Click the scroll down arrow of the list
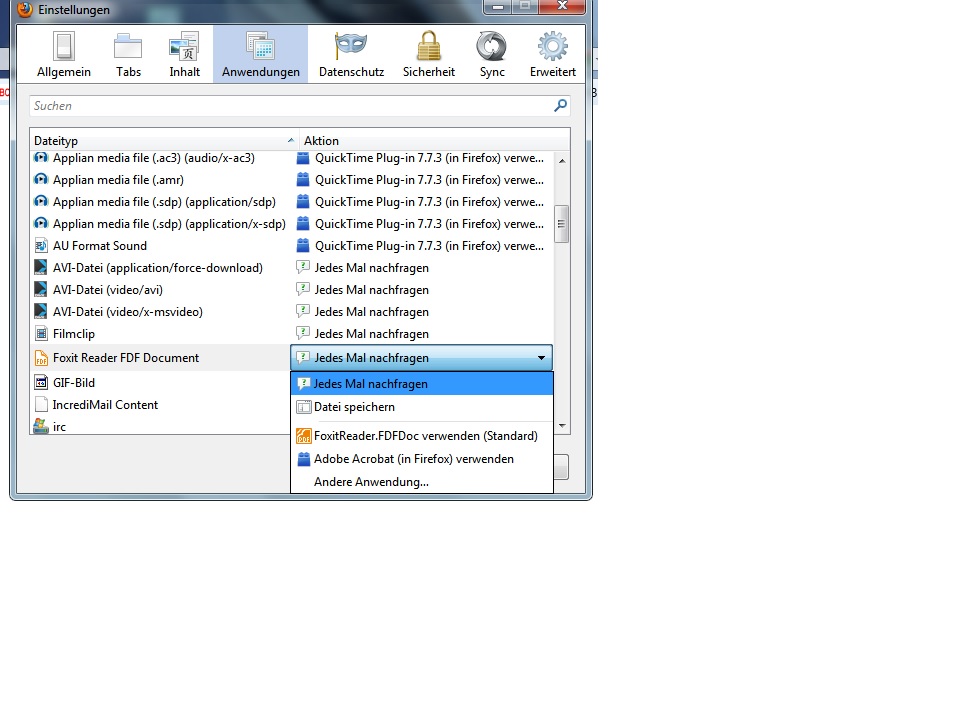The width and height of the screenshot is (960, 720). click(562, 426)
